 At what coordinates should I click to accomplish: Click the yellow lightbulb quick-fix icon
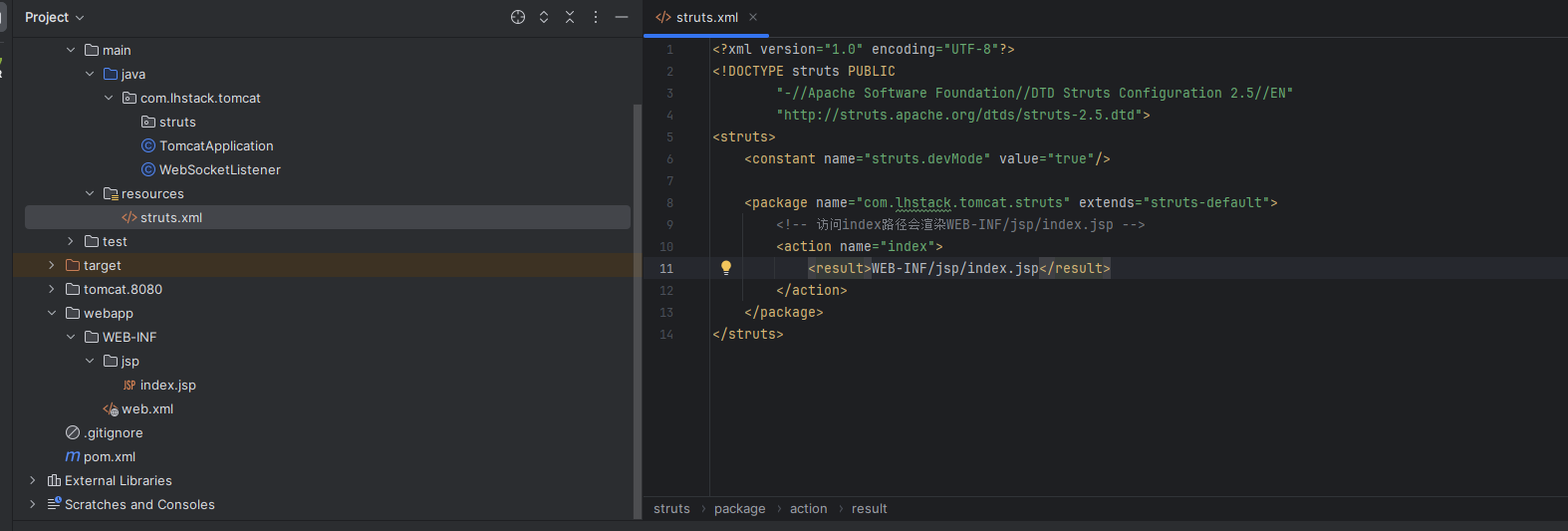coord(726,268)
